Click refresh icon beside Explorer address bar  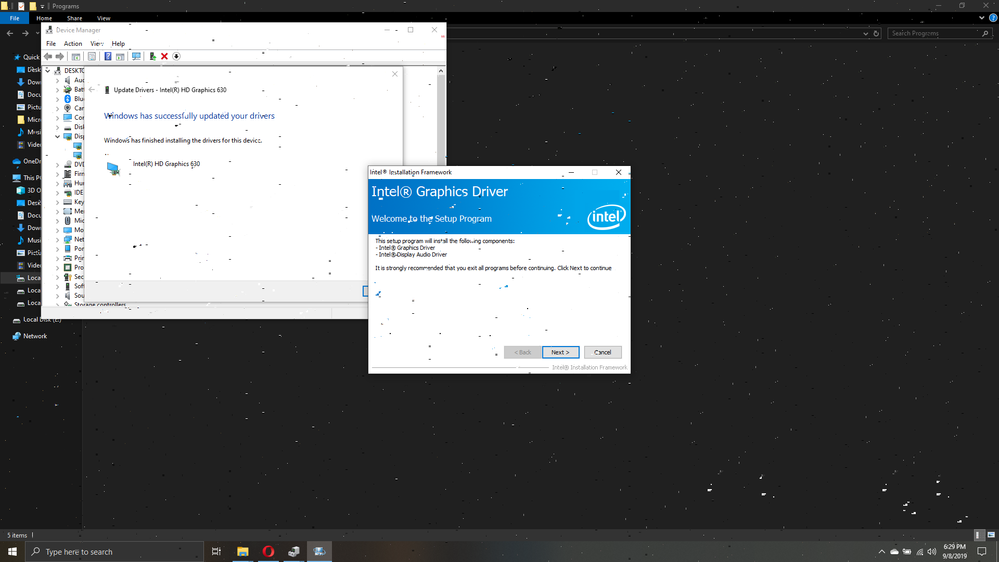(x=876, y=33)
